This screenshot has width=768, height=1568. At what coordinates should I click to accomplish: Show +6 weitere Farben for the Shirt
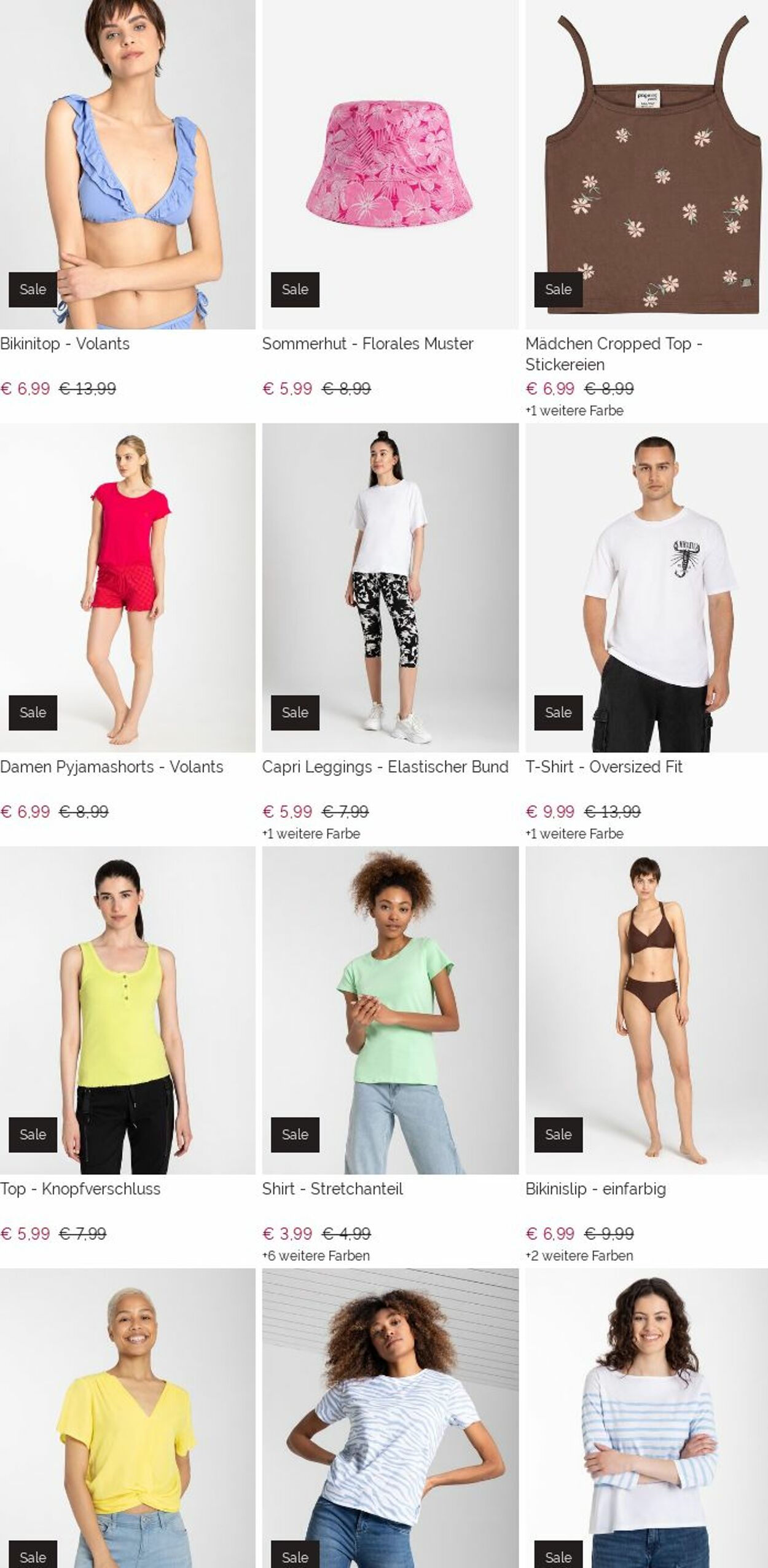pos(316,1256)
